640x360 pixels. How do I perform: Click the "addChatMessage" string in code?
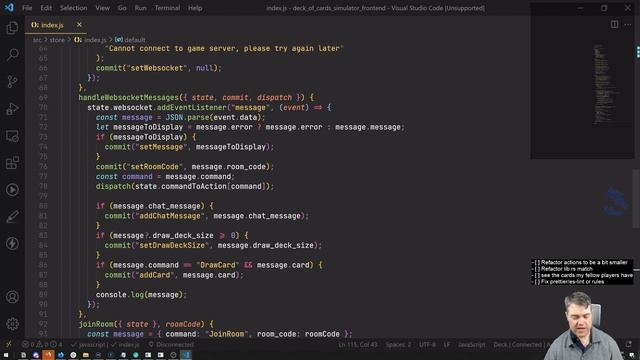170,216
